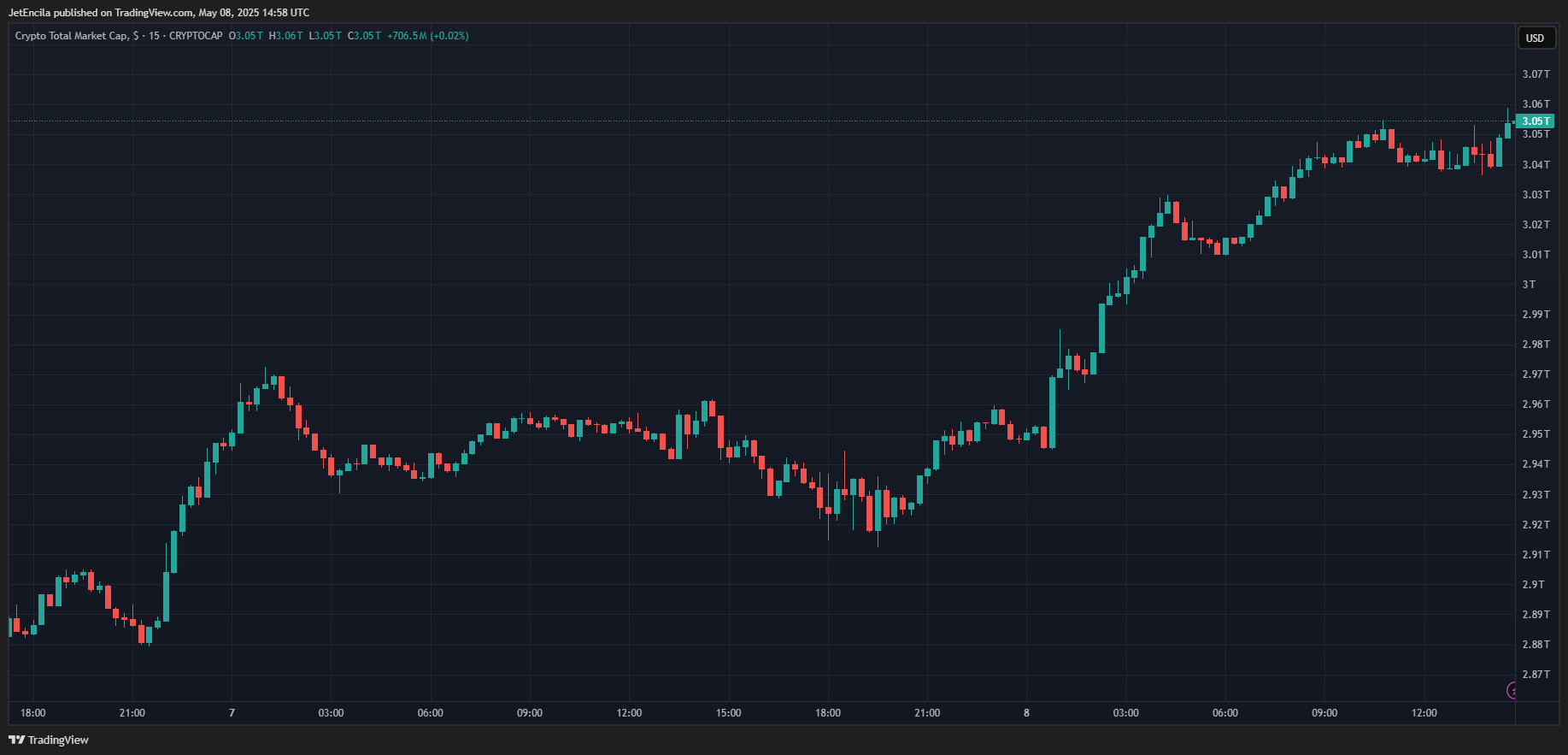The image size is (1568, 755).
Task: Click the date label 7 on time axis
Action: point(232,713)
